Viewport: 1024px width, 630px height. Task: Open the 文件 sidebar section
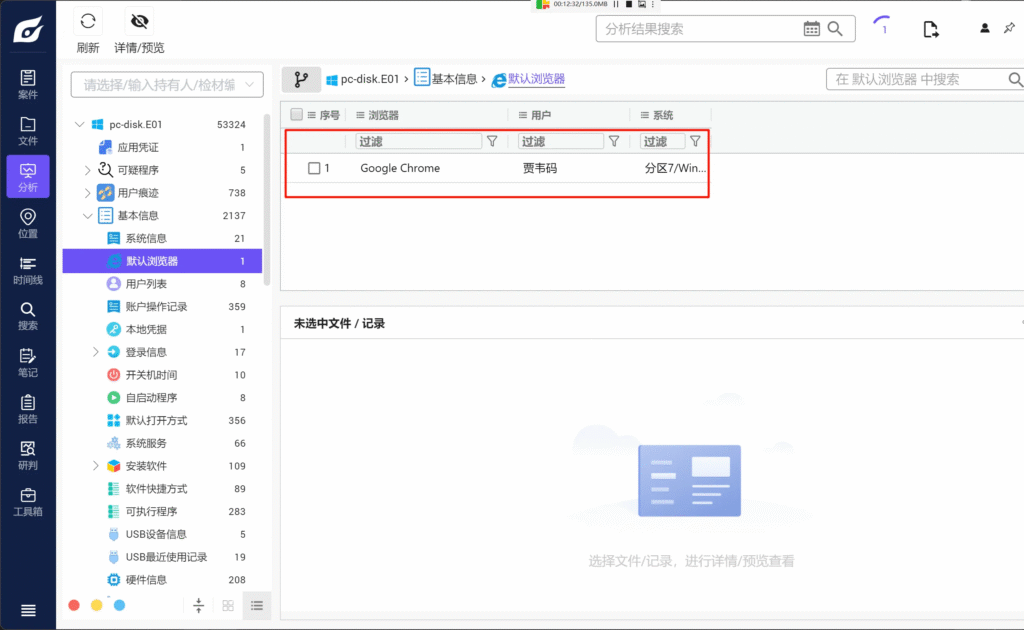click(x=27, y=131)
